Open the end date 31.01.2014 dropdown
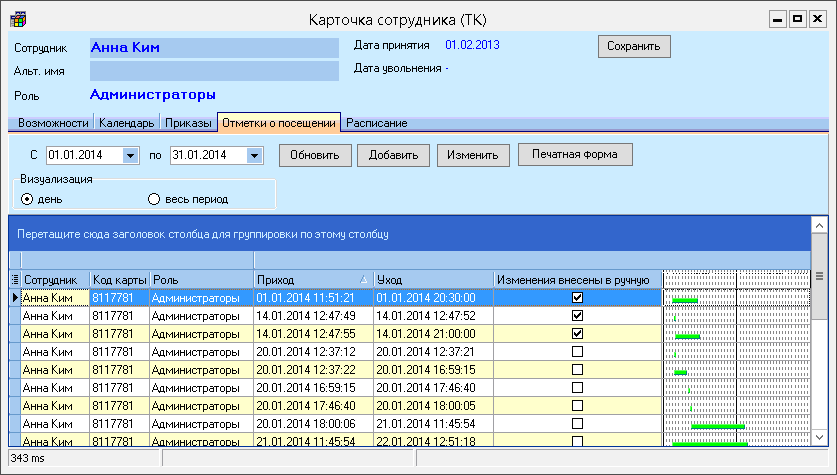Viewport: 837px width, 475px height. (x=255, y=155)
